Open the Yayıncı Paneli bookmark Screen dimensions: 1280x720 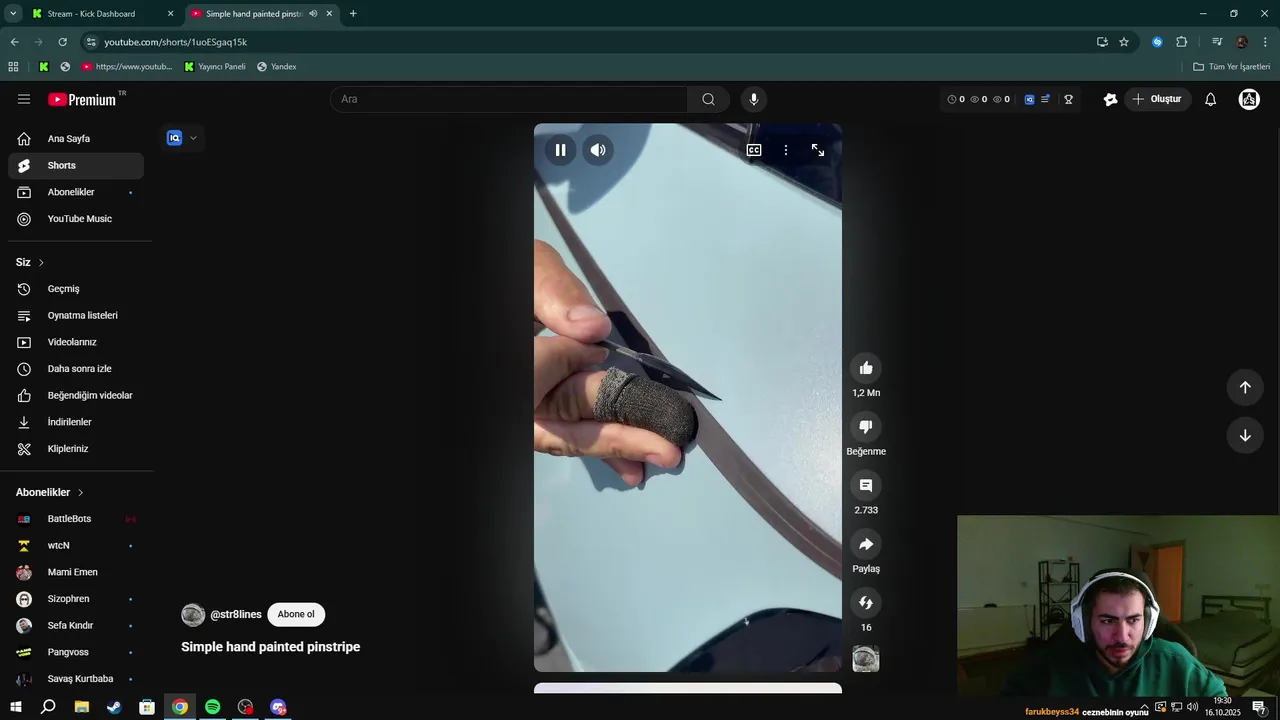point(215,67)
